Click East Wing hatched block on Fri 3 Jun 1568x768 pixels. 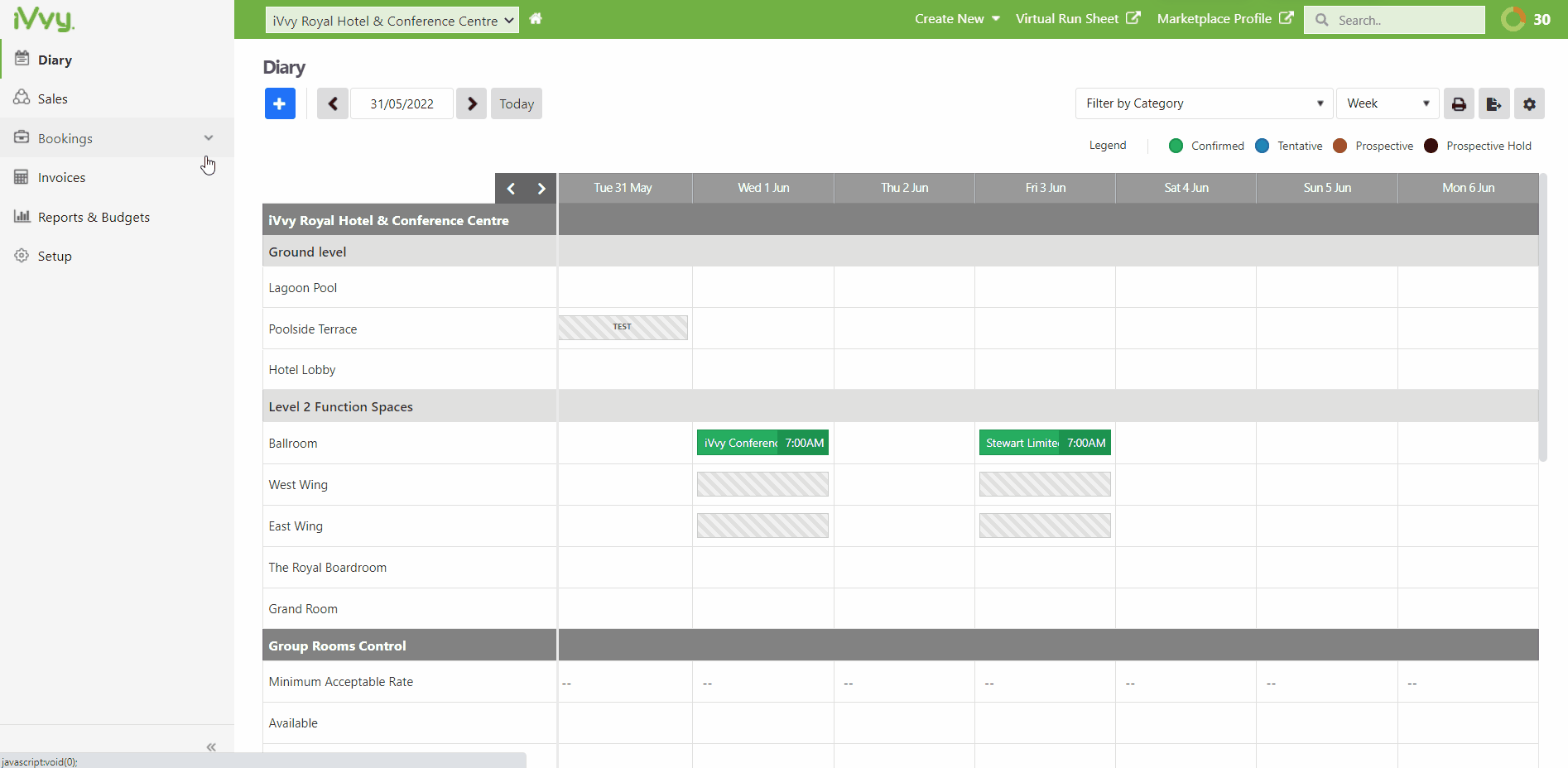coord(1045,526)
